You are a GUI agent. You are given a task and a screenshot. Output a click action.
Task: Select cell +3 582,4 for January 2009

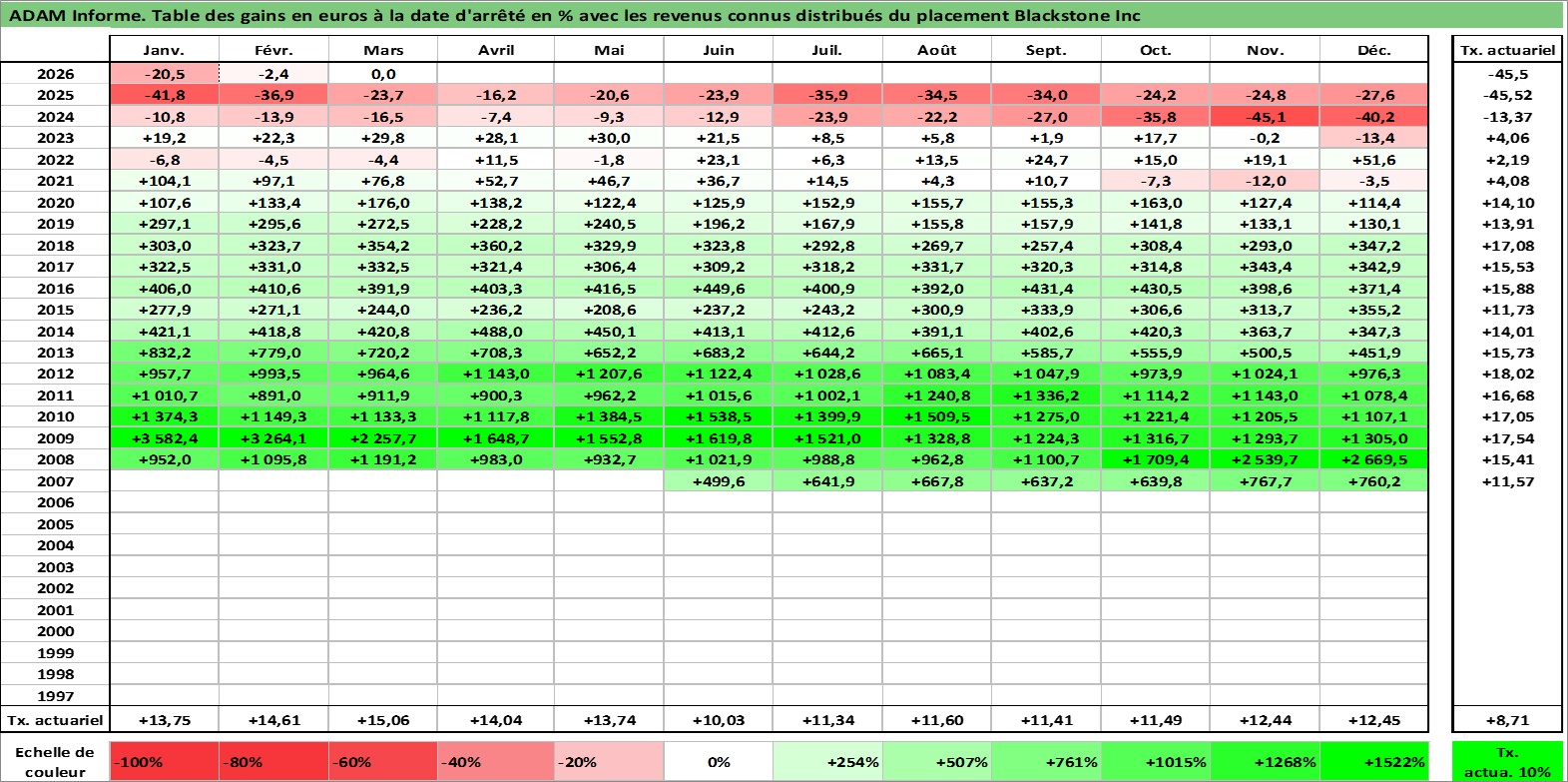coord(164,438)
